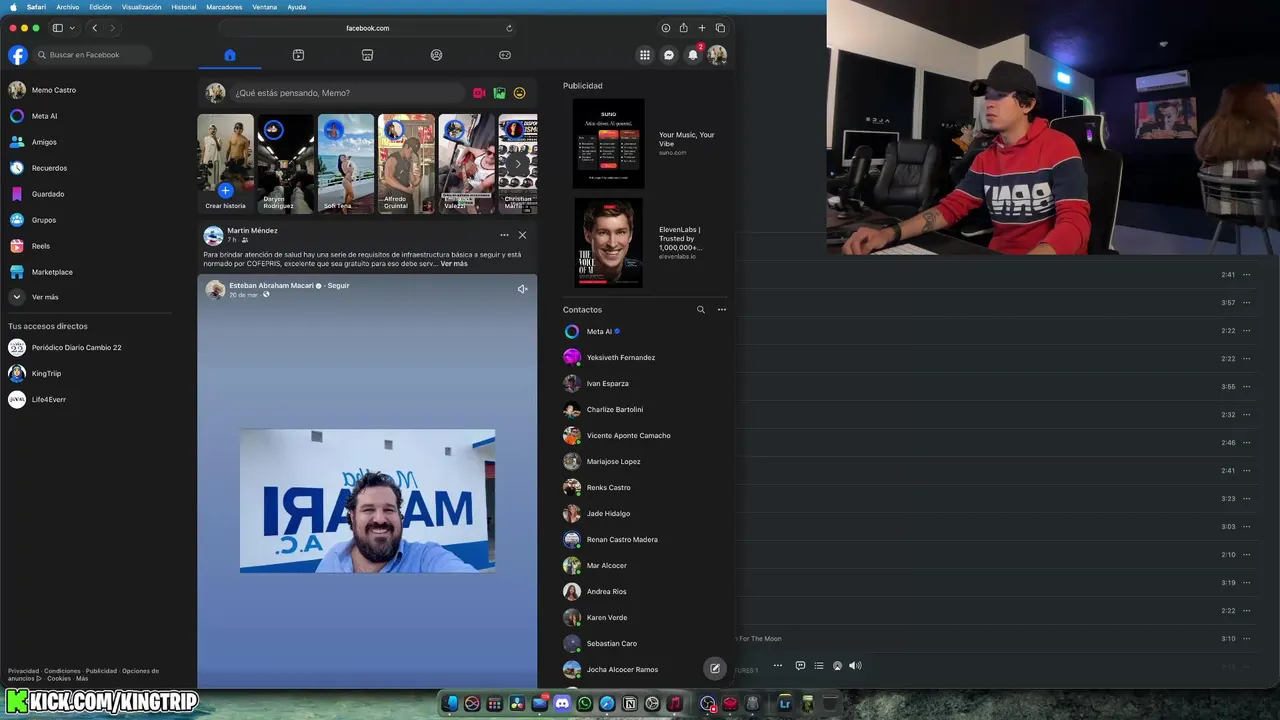Screen dimensions: 1280x720
Task: Open the Messenger icon in header
Action: tap(669, 55)
